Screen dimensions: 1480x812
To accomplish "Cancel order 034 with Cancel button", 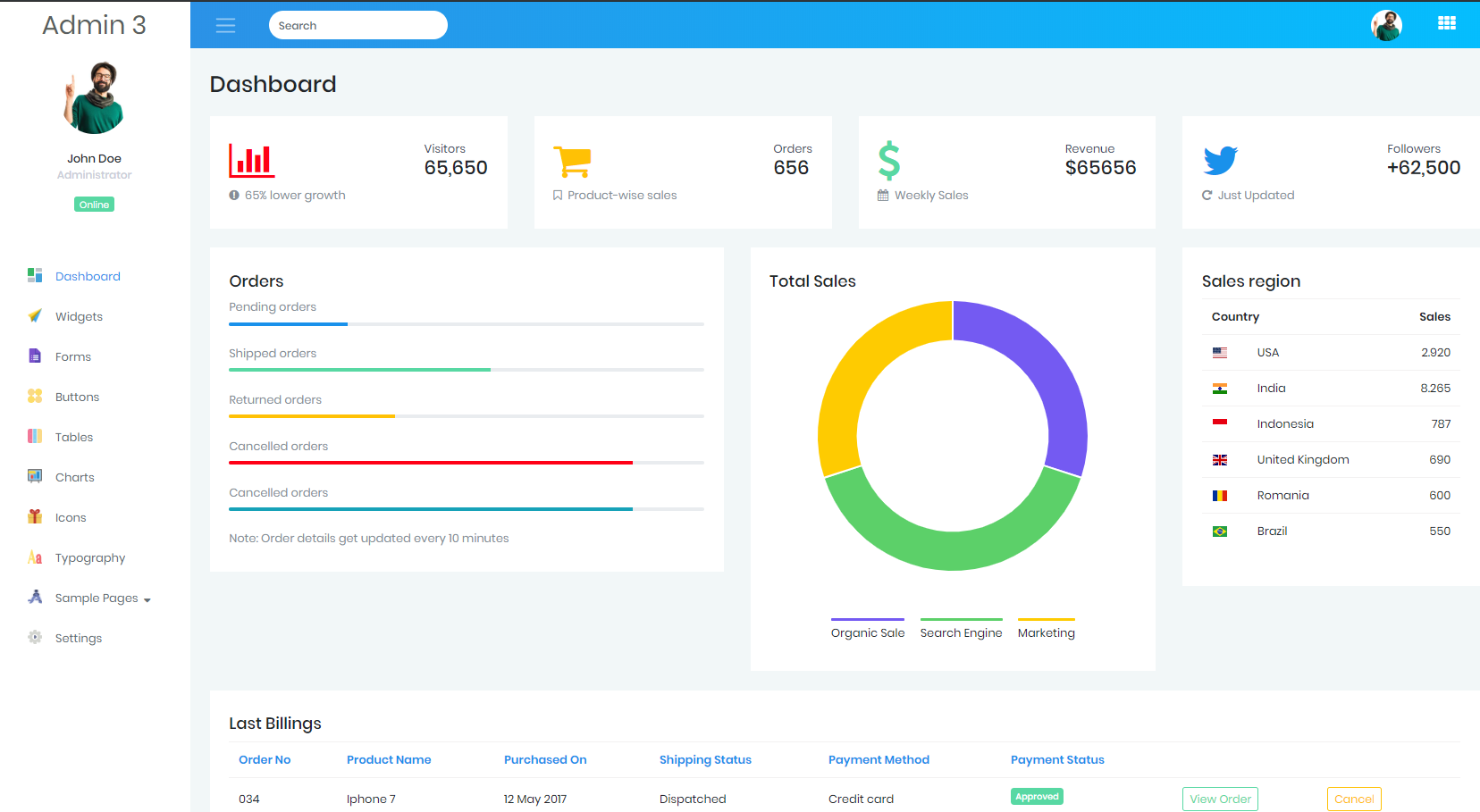I will coord(1354,799).
